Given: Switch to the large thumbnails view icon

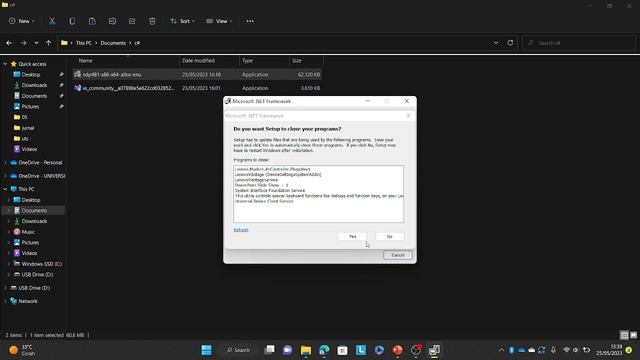Looking at the screenshot, I should (633, 335).
